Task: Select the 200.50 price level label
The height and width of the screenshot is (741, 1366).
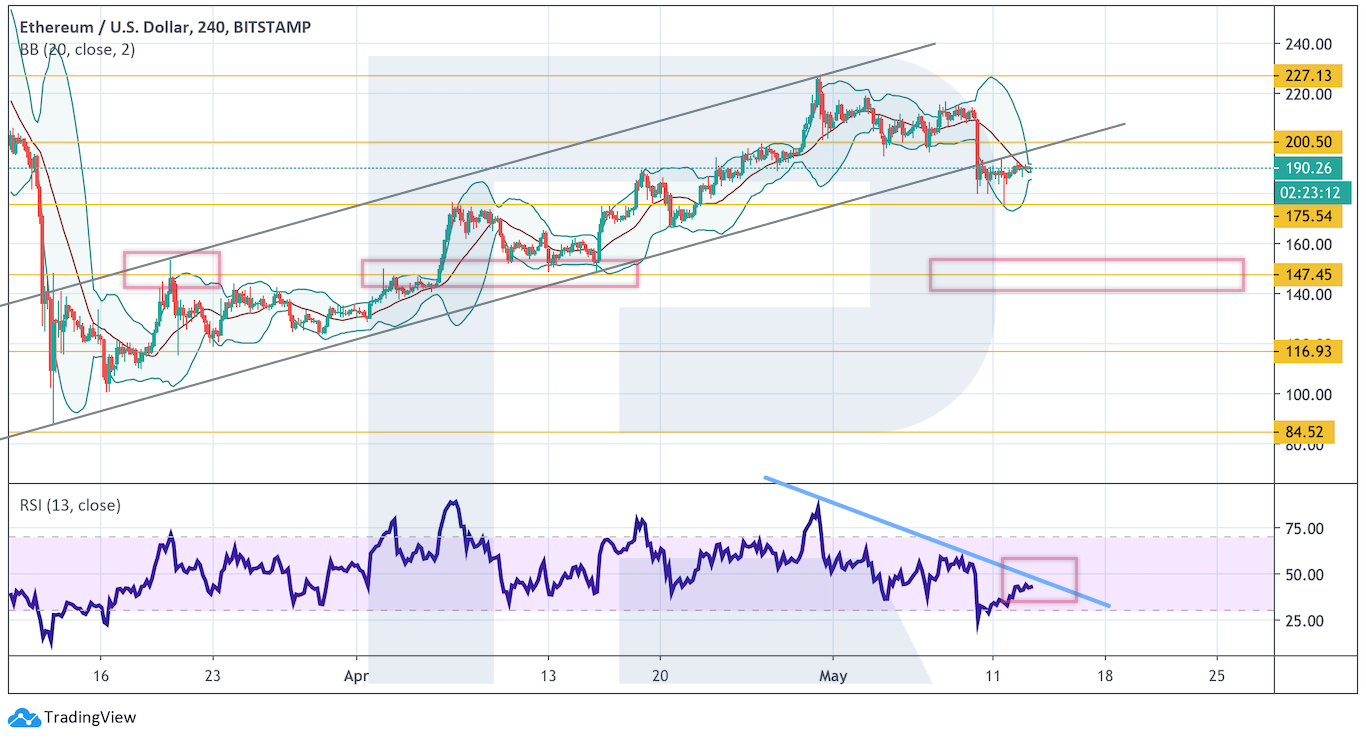Action: (x=1308, y=142)
